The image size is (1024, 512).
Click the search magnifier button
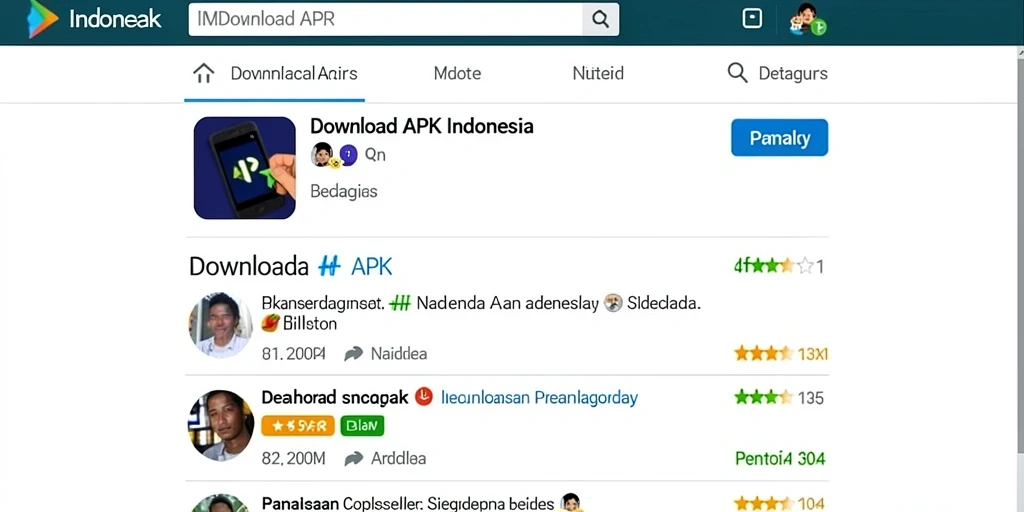600,19
